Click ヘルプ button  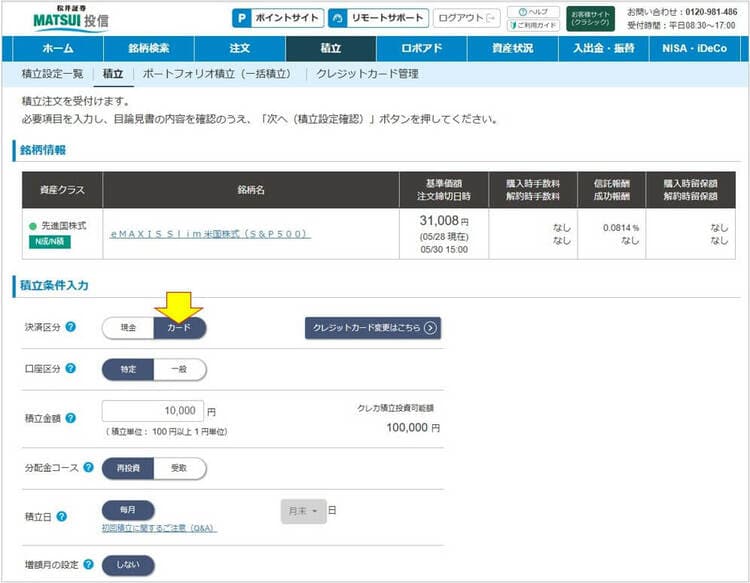pyautogui.click(x=533, y=12)
